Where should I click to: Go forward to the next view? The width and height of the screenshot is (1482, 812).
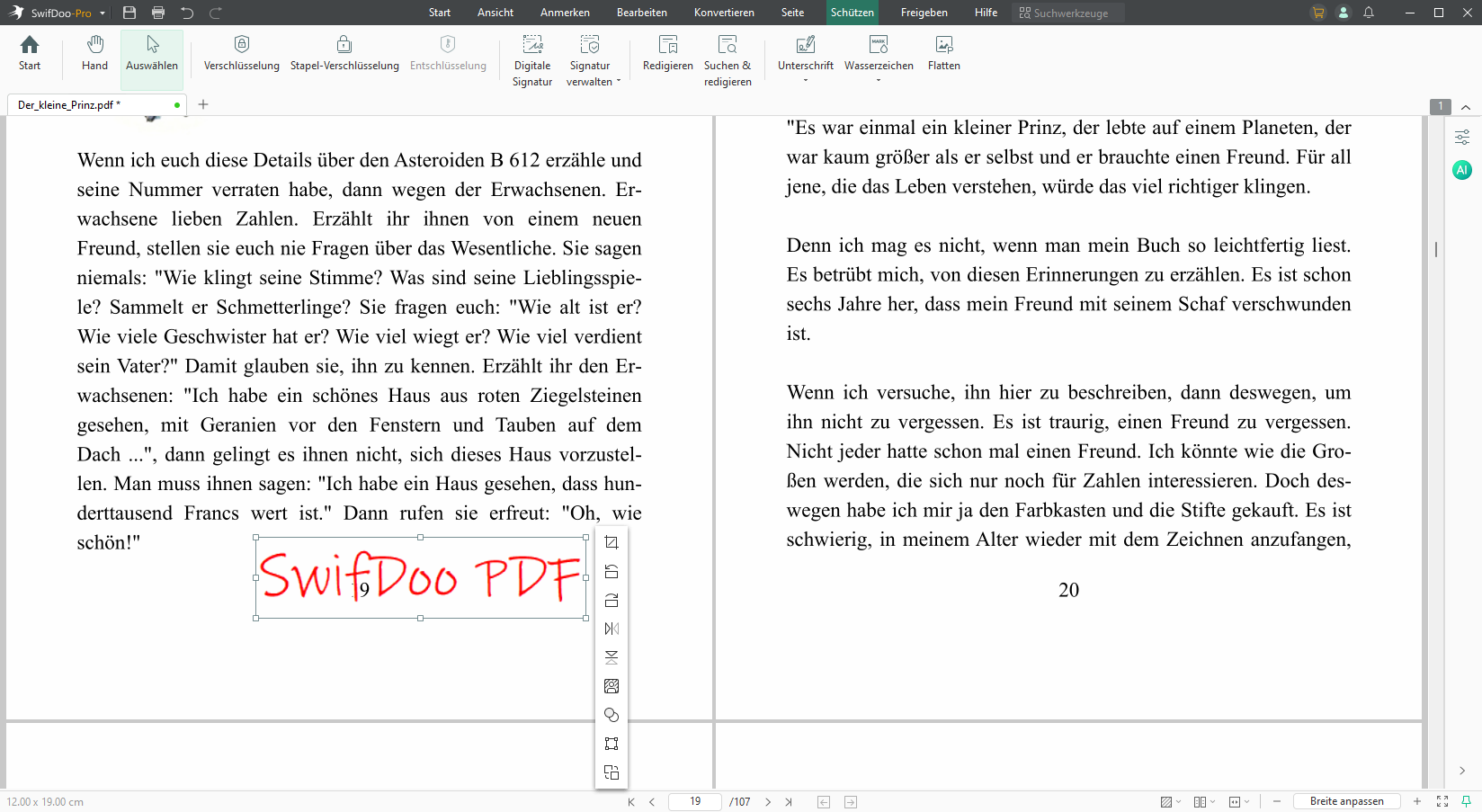tap(851, 801)
